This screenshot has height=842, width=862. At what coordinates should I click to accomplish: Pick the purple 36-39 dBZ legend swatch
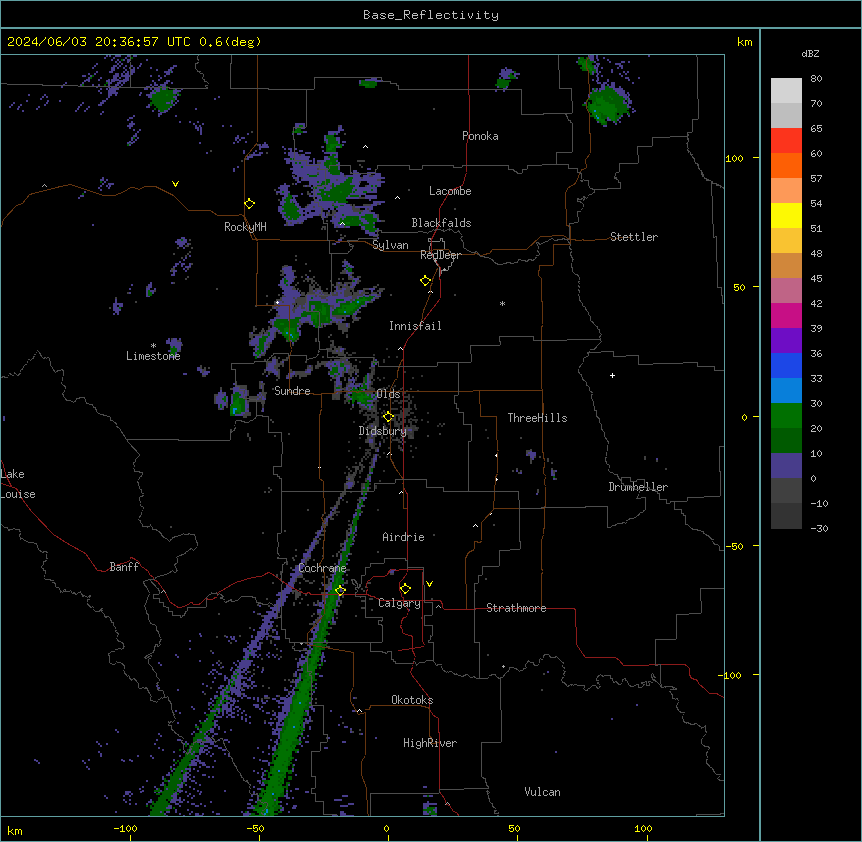786,340
